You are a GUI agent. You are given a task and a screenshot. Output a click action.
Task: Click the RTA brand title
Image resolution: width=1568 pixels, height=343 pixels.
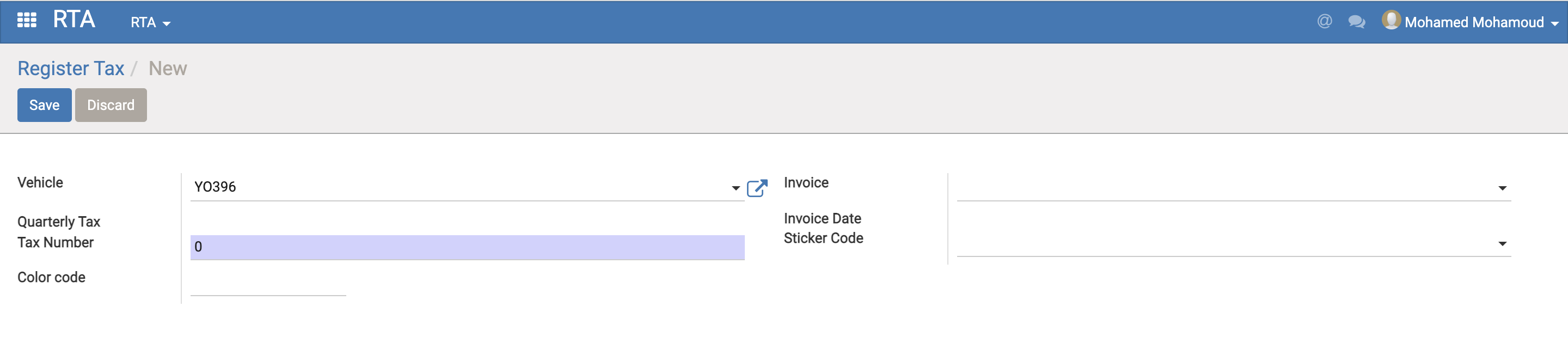pyautogui.click(x=73, y=20)
